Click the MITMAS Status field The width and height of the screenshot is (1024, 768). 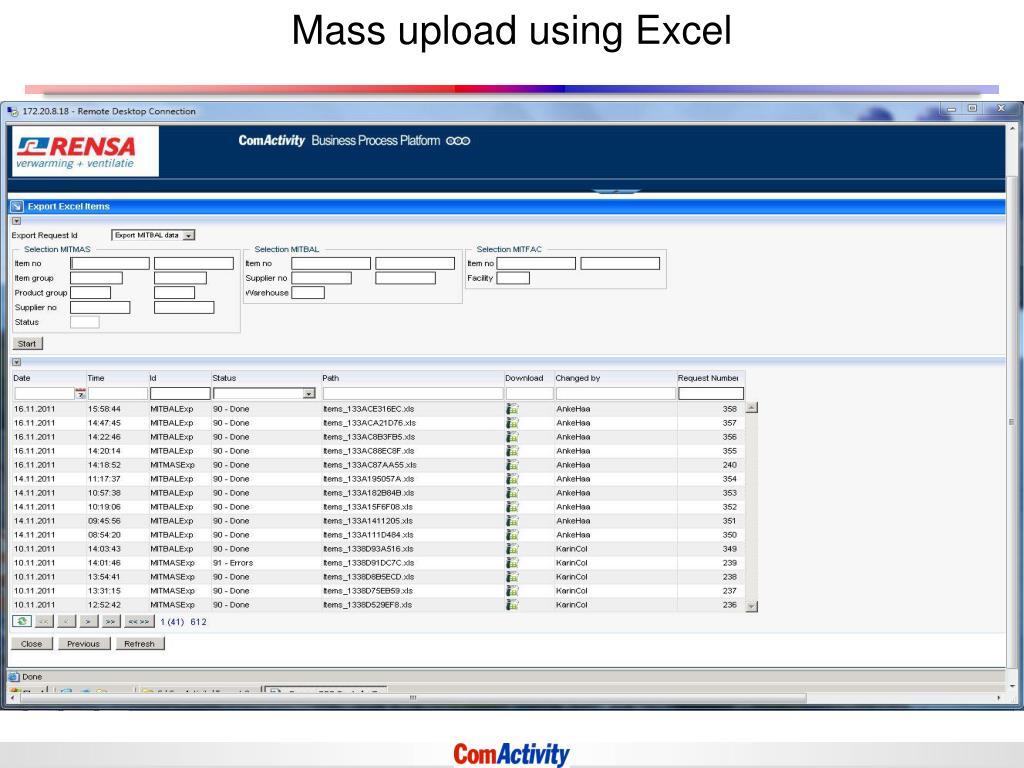(x=85, y=322)
